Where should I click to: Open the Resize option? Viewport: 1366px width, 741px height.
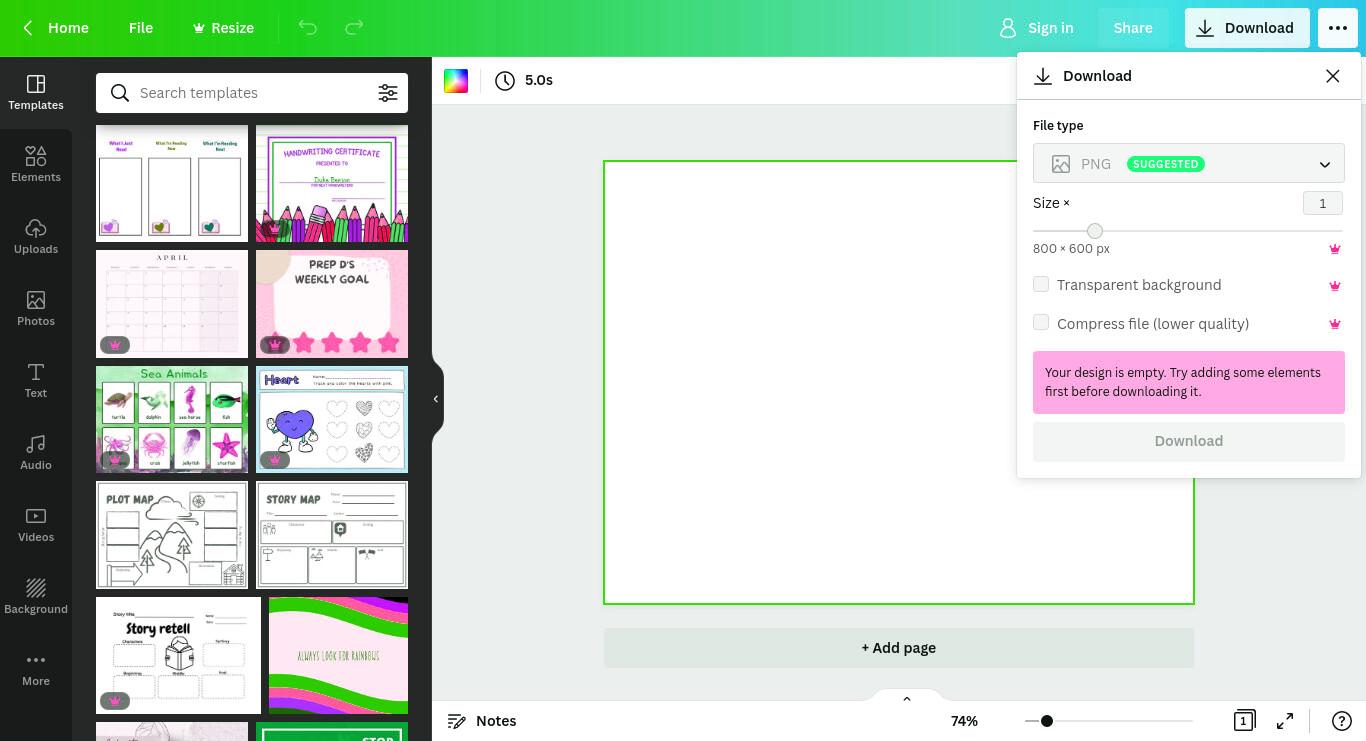pos(223,28)
